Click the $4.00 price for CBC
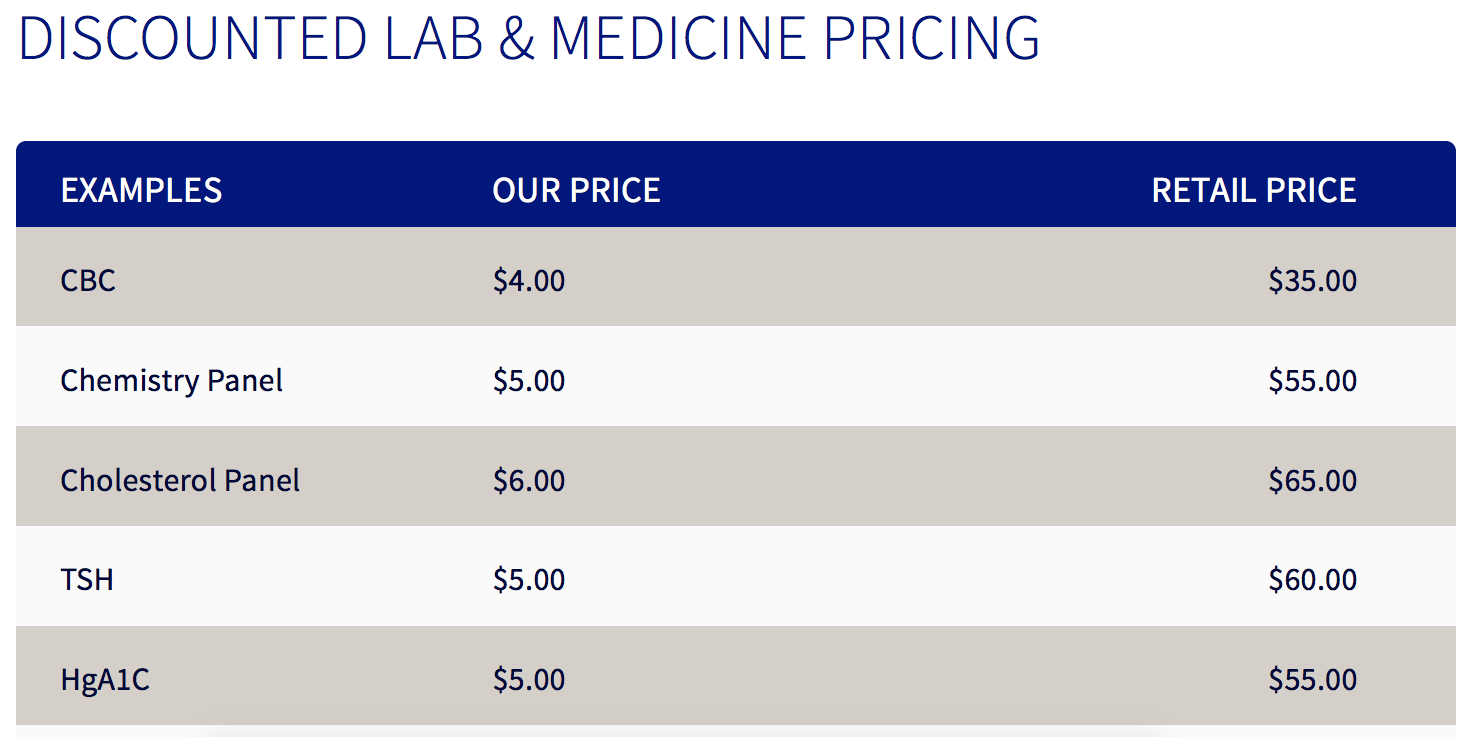Image resolution: width=1471 pixels, height=737 pixels. click(x=529, y=280)
